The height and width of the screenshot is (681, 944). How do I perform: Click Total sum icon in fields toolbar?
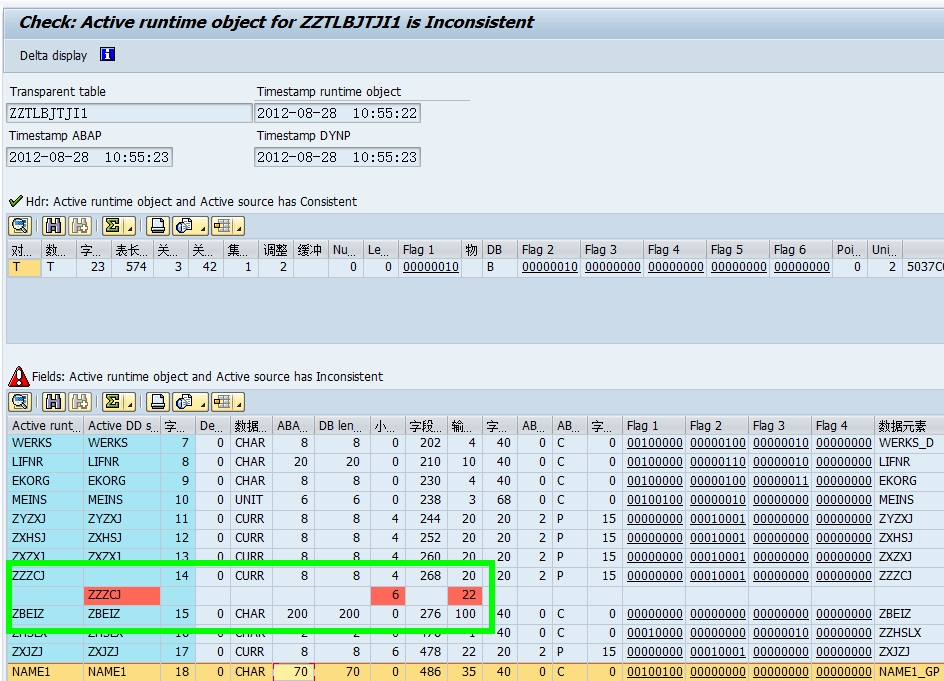pyautogui.click(x=113, y=402)
